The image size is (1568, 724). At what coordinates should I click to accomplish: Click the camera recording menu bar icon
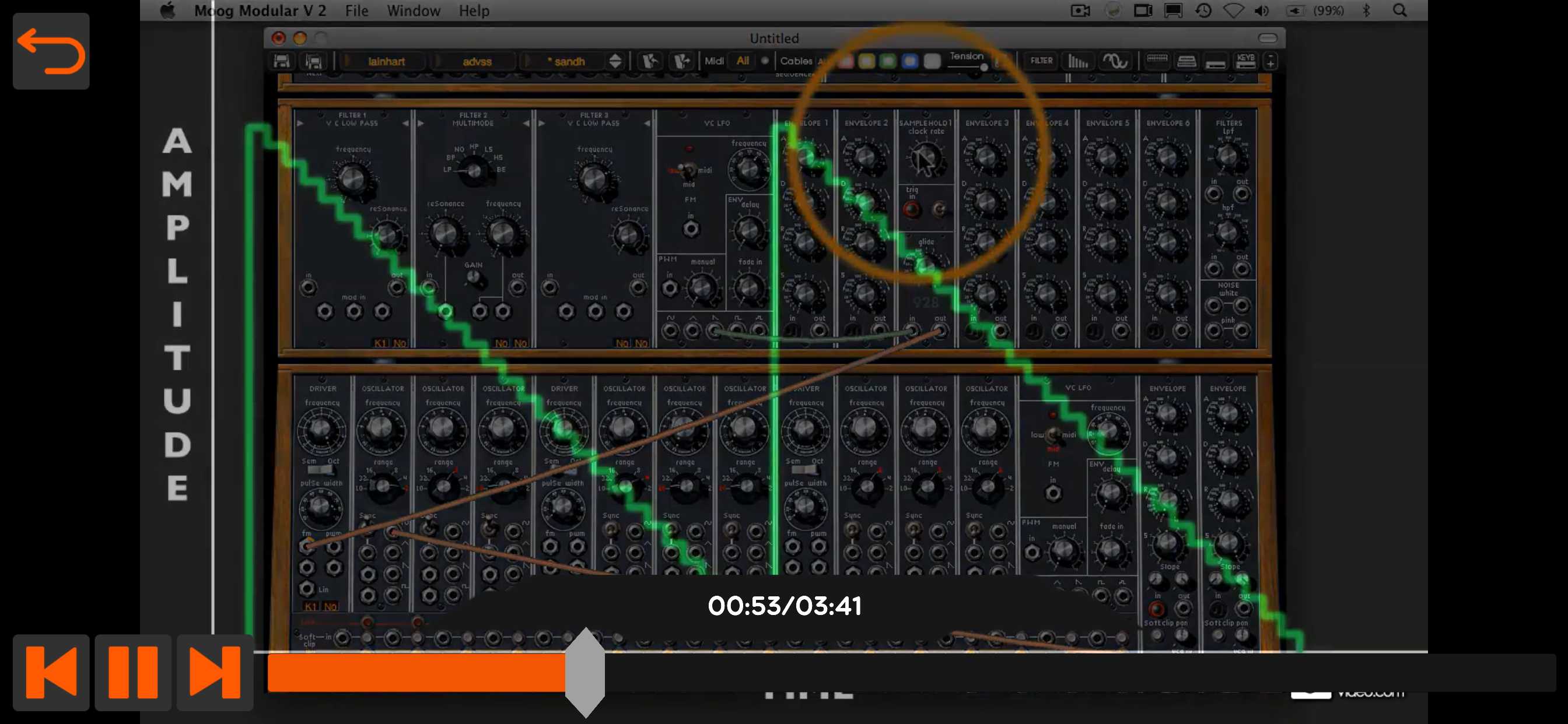pos(1080,10)
